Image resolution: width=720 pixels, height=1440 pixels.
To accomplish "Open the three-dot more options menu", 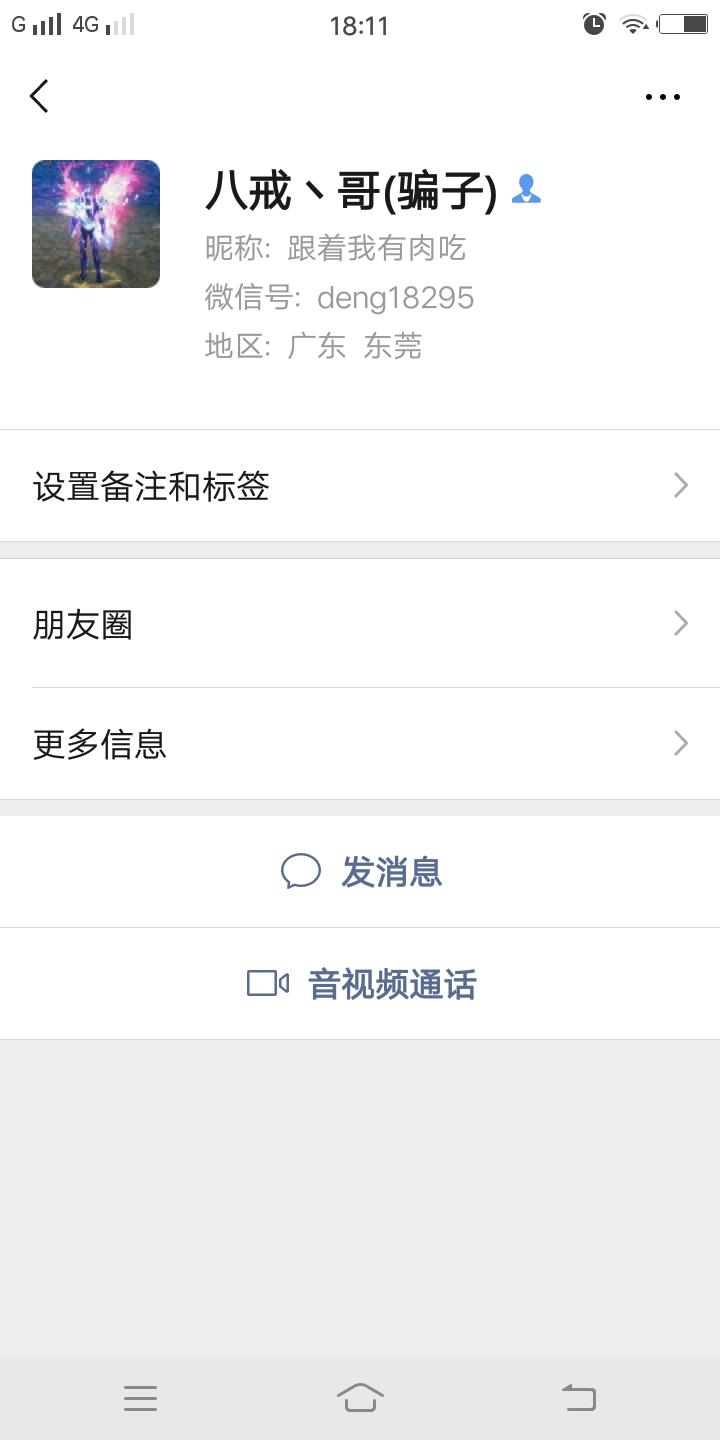I will coord(662,97).
